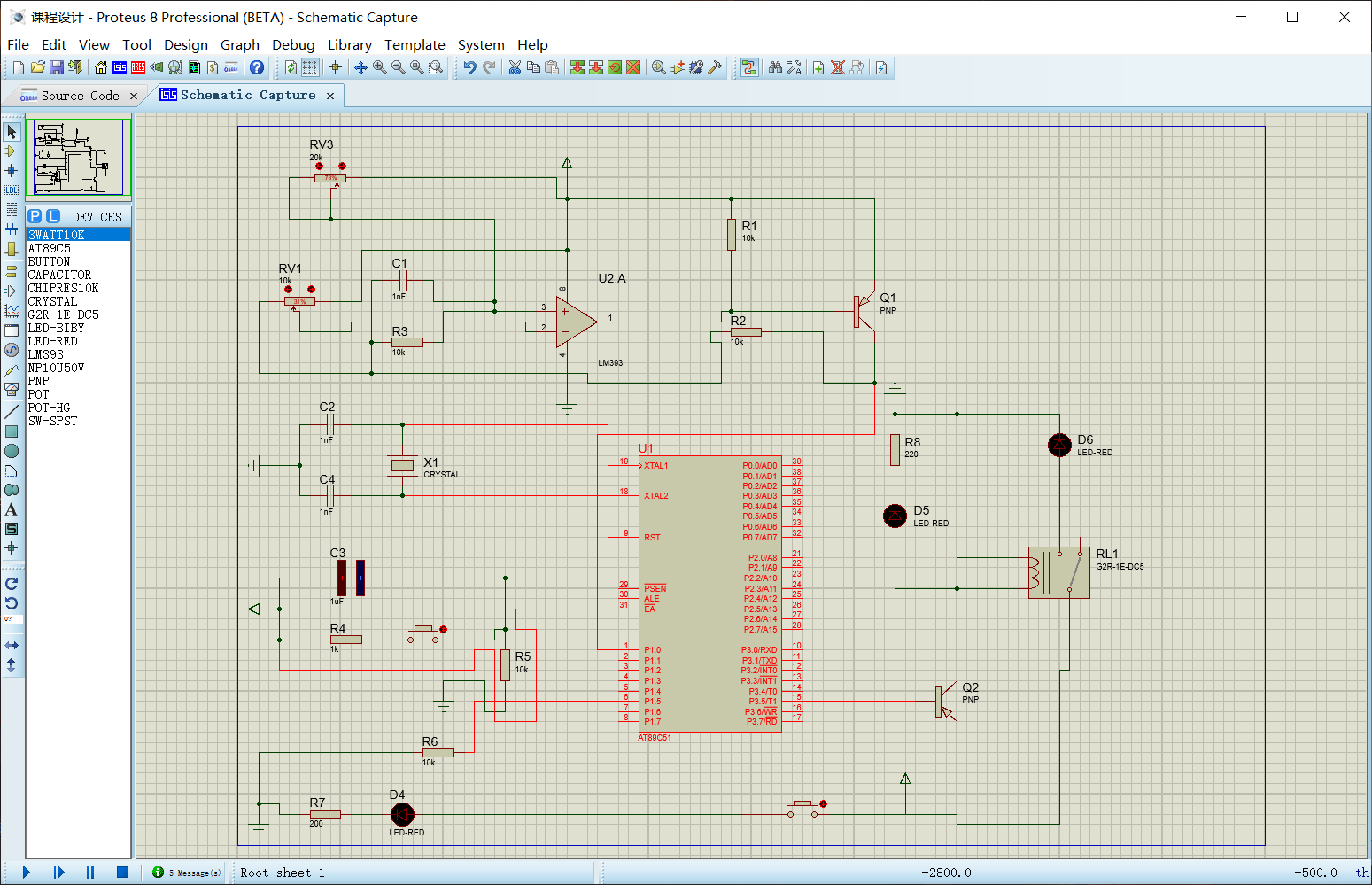This screenshot has height=885, width=1372.
Task: Toggle the wire autorouter
Action: point(749,67)
